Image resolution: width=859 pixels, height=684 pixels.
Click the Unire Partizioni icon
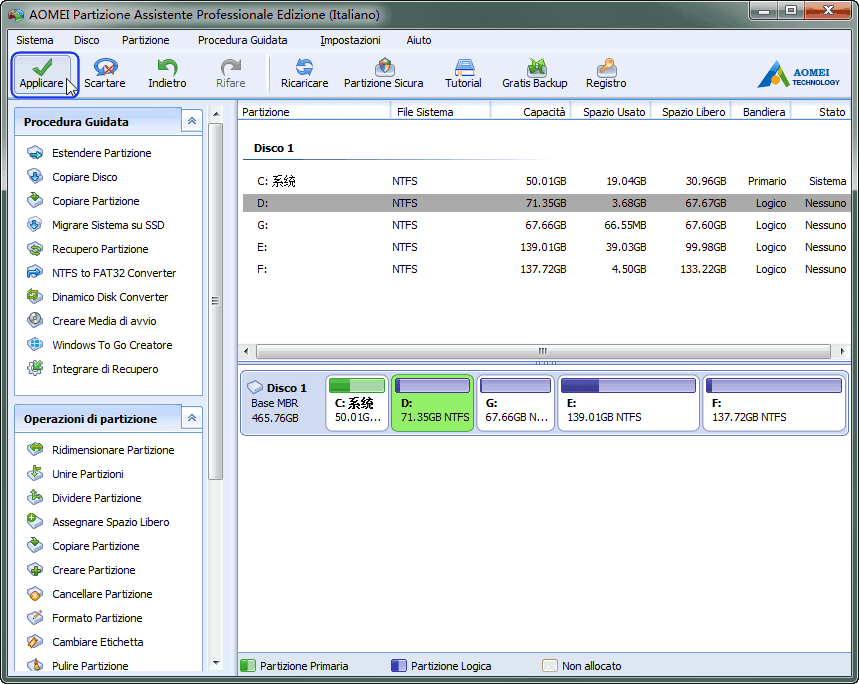point(35,474)
